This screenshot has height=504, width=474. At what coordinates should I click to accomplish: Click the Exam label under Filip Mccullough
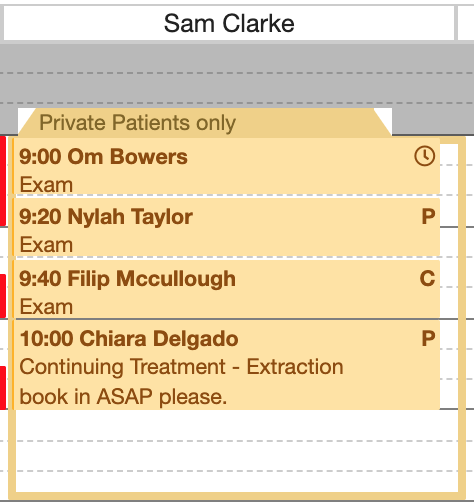point(46,307)
